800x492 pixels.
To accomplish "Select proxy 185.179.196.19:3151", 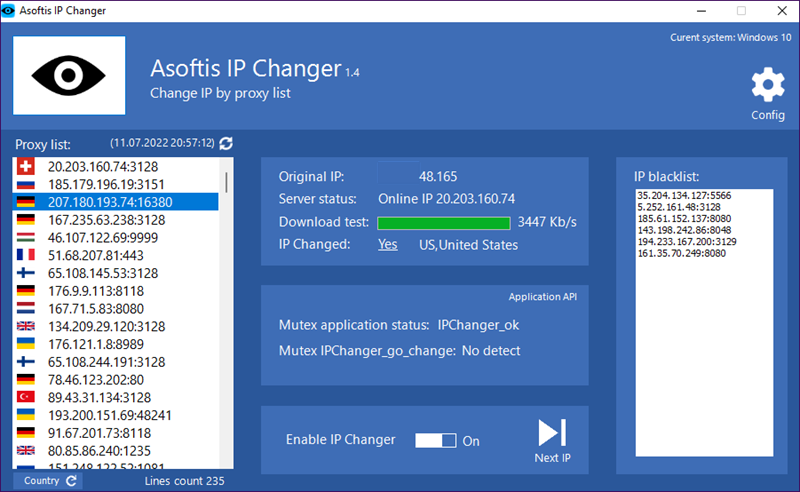I will coord(115,184).
